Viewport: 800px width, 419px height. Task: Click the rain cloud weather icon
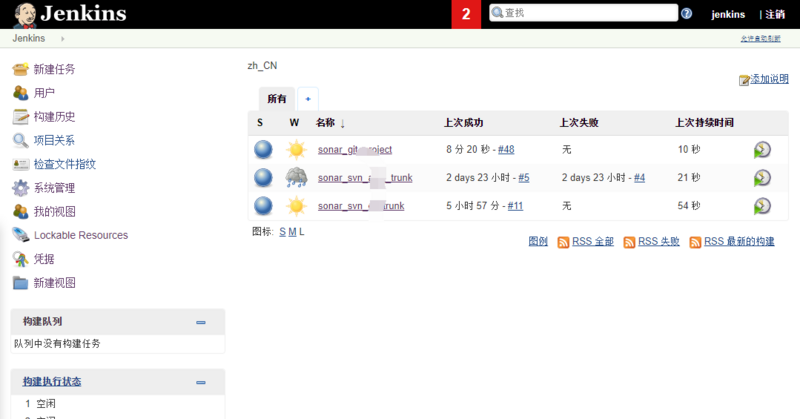pos(296,178)
